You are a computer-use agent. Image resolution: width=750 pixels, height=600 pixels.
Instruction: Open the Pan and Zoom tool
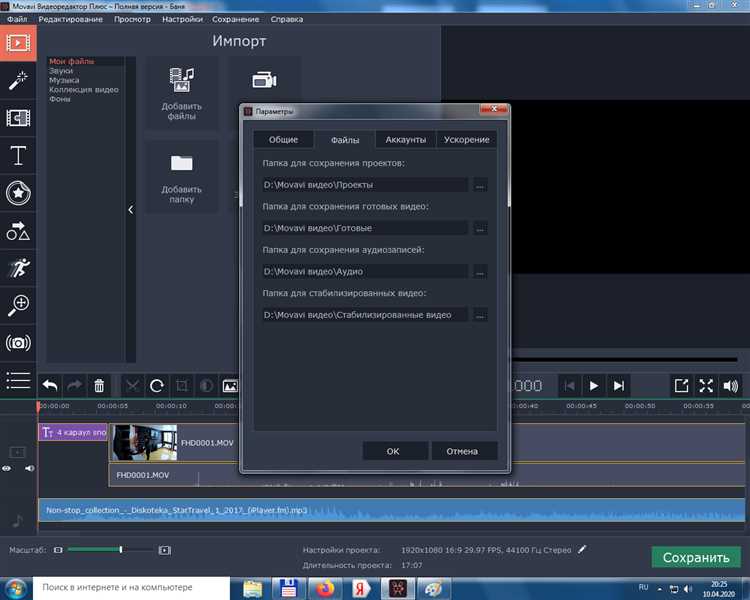point(18,305)
